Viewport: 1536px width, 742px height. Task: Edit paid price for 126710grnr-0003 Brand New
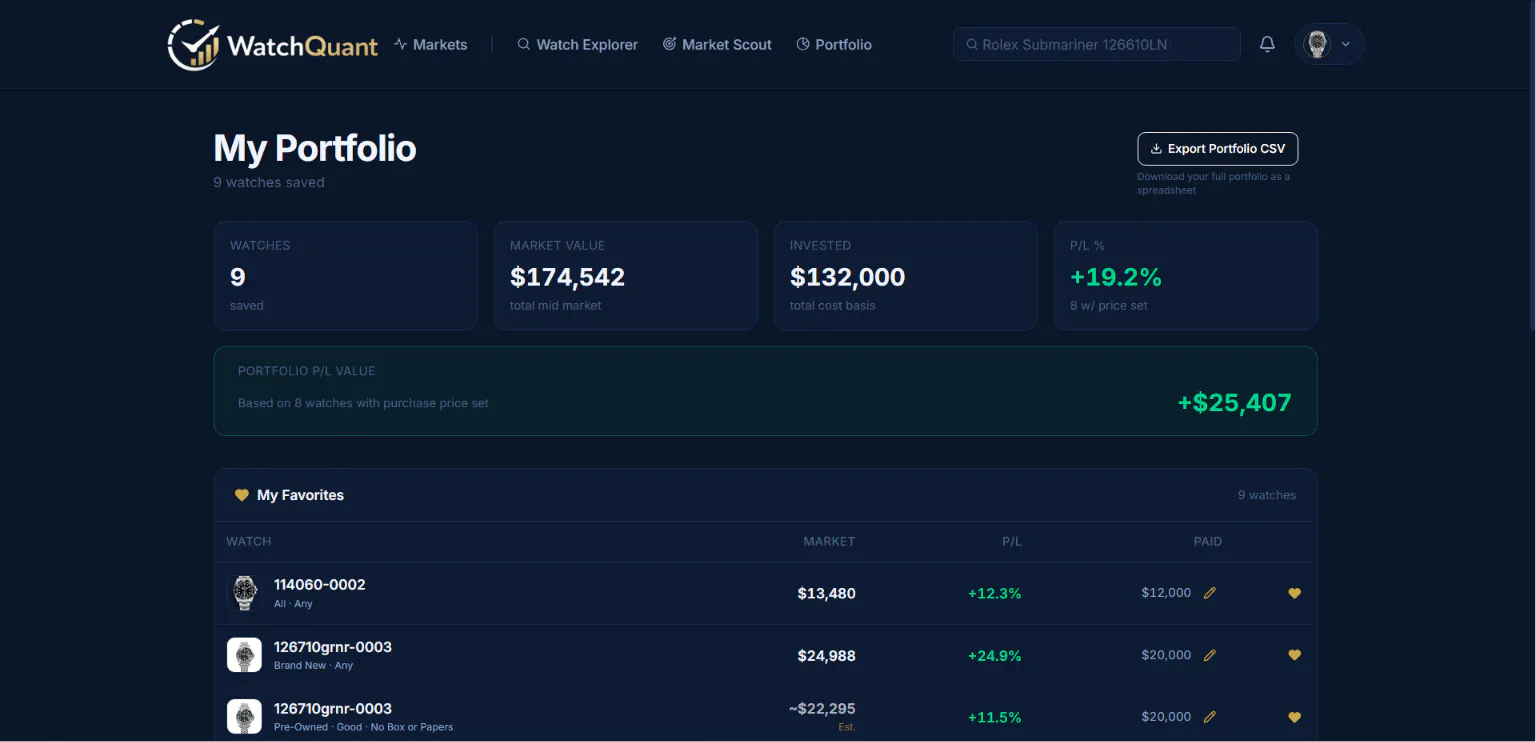click(x=1210, y=655)
